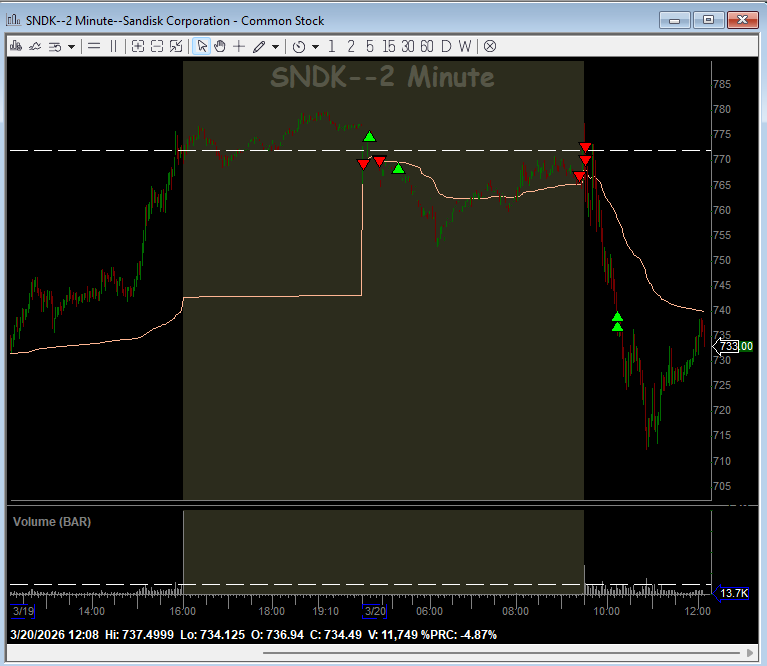Screen dimensions: 767x666
Task: Switch chart to 15 minute interval
Action: [389, 46]
